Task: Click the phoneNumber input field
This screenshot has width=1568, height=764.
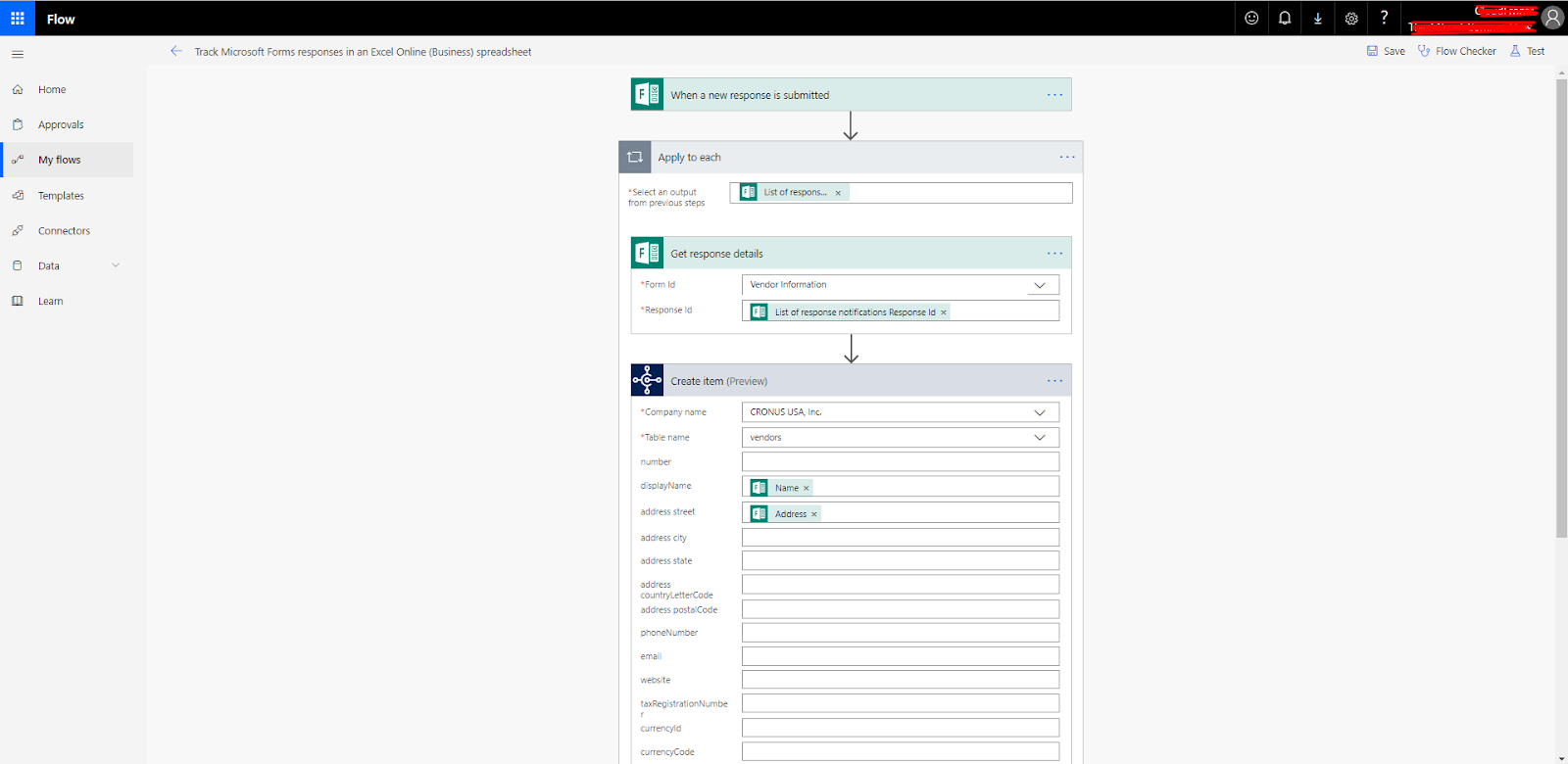Action: (901, 633)
